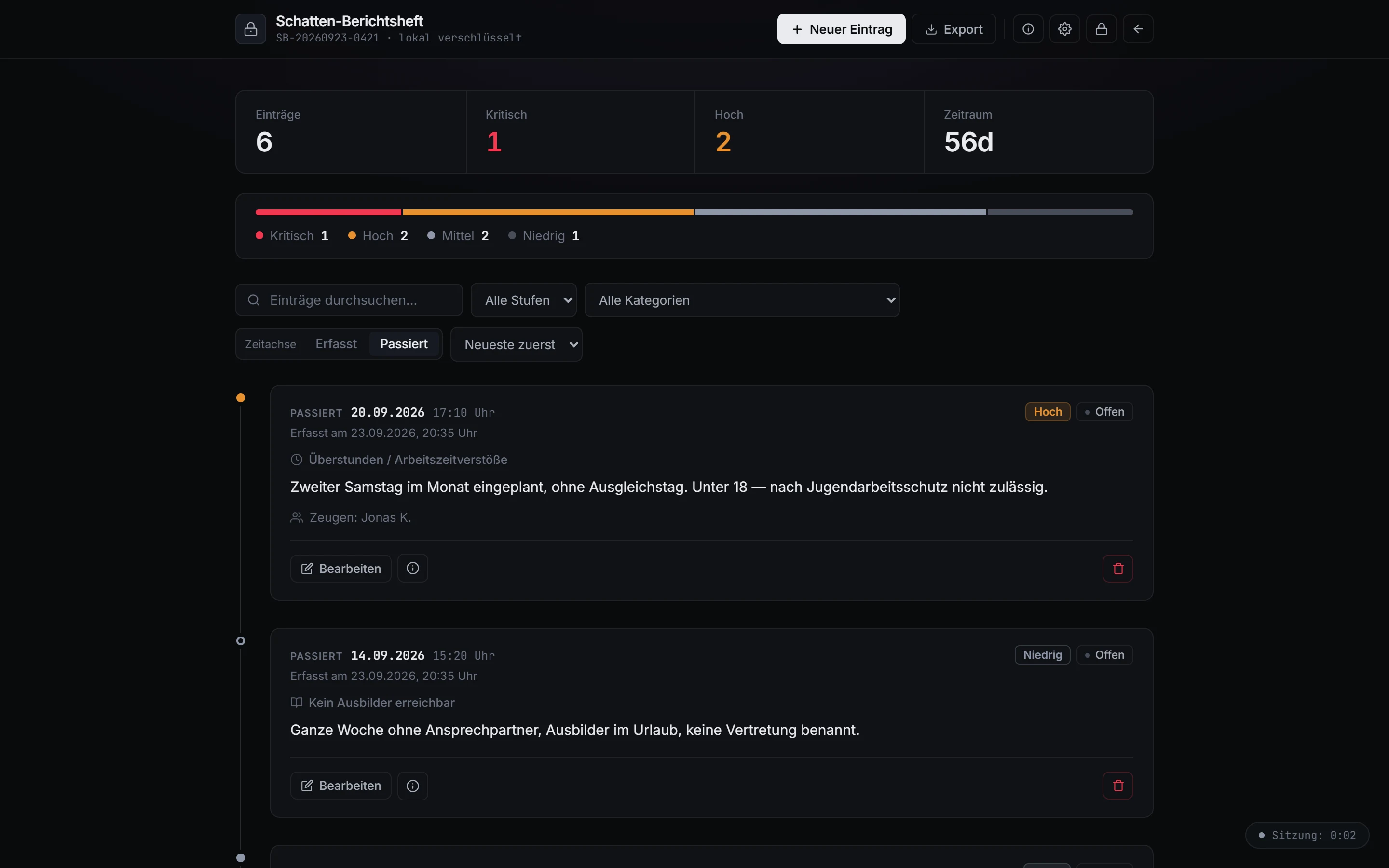This screenshot has height=868, width=1389.
Task: Click the Offen status on 20.09.2026 entry
Action: [x=1104, y=412]
